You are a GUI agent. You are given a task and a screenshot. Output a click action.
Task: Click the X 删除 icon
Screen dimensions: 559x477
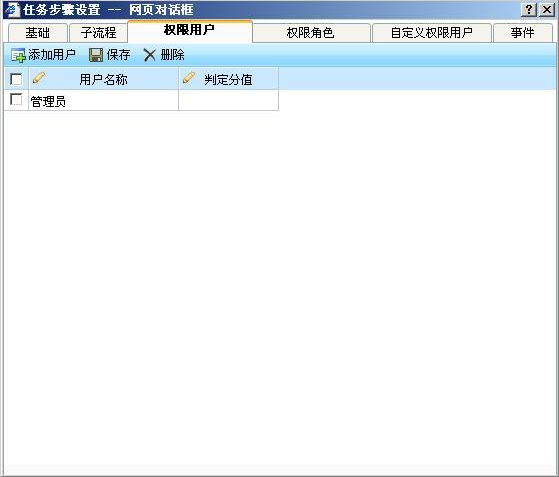(149, 55)
